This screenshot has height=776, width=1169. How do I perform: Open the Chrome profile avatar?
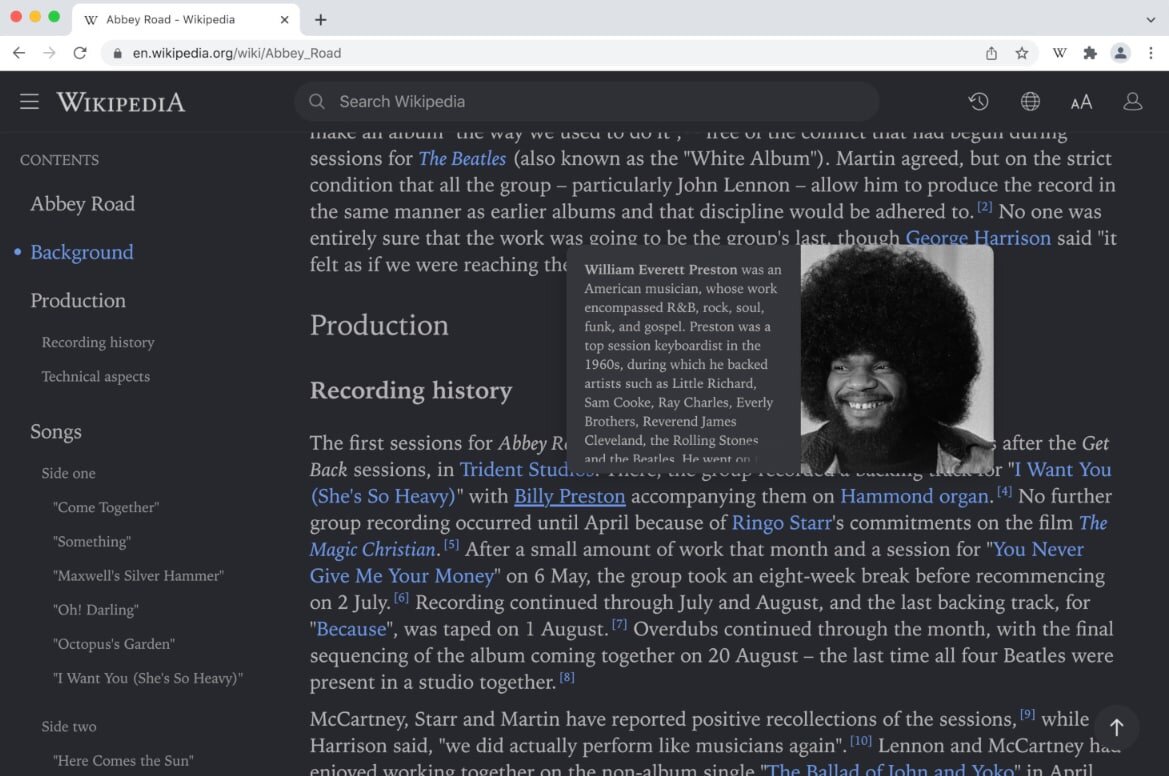tap(1120, 53)
